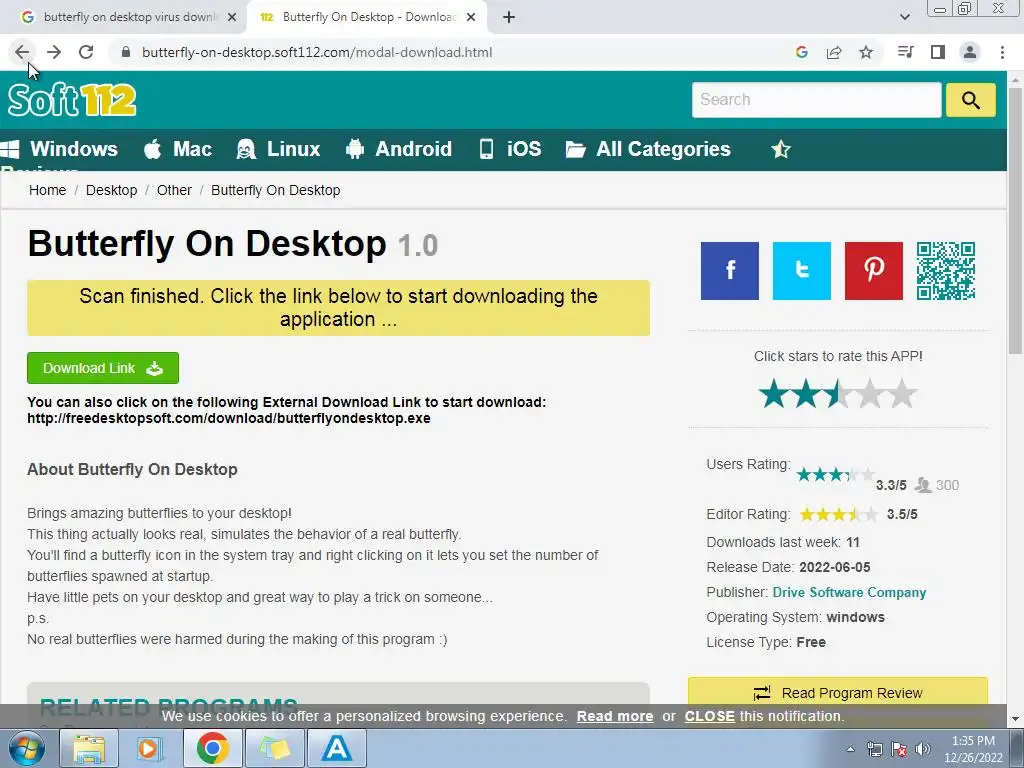The image size is (1024, 768).
Task: Click the share page icon
Action: pos(834,52)
